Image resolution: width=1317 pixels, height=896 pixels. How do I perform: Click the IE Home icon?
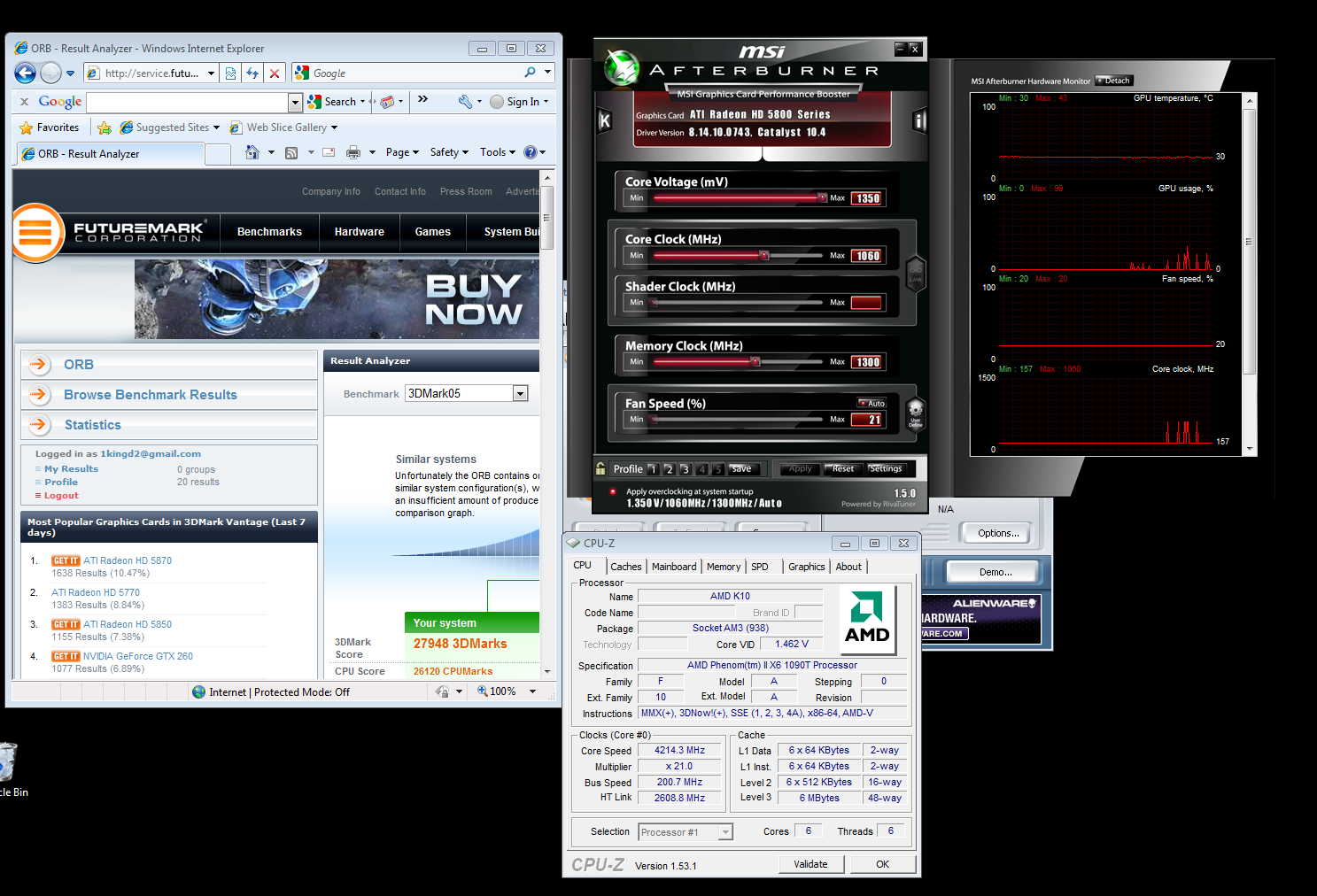(x=252, y=152)
